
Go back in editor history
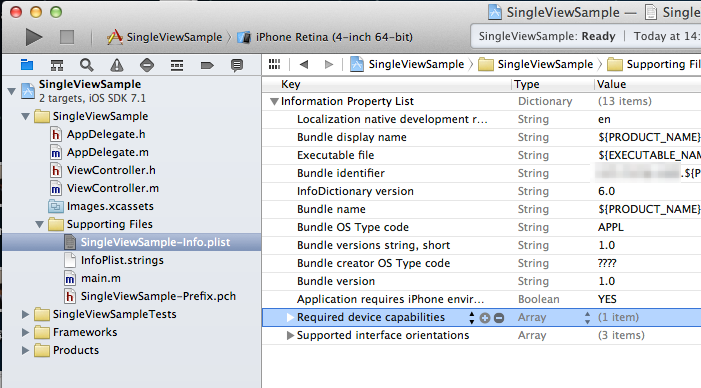pyautogui.click(x=304, y=64)
